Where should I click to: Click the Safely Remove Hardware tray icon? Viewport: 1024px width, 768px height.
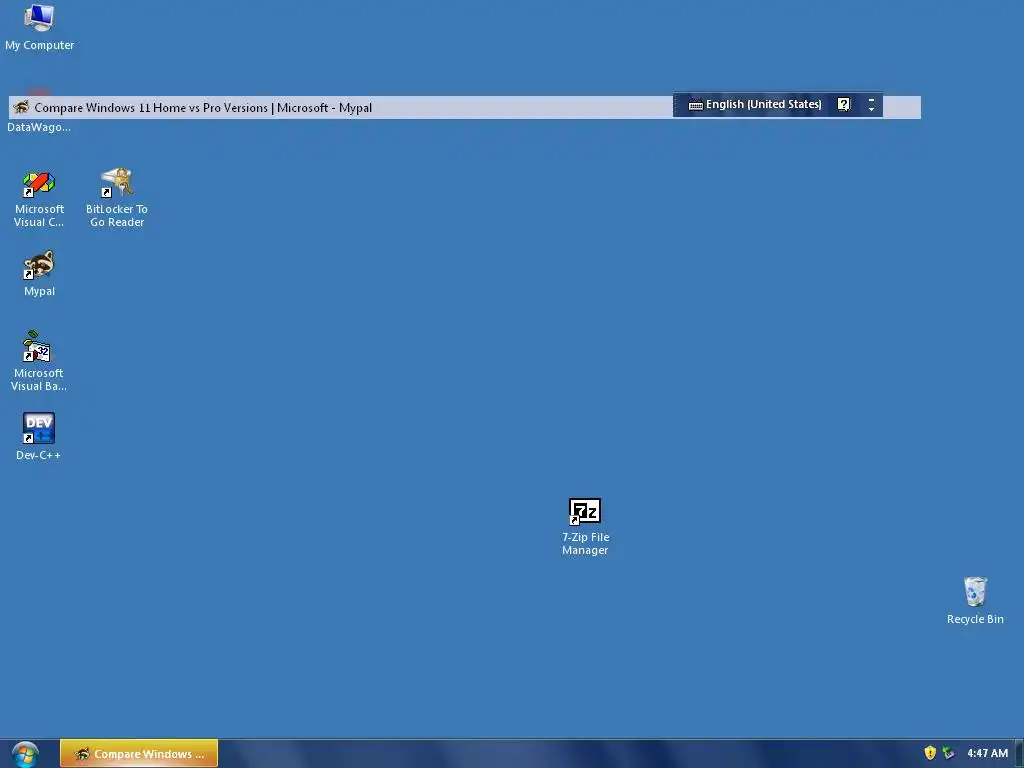click(949, 753)
